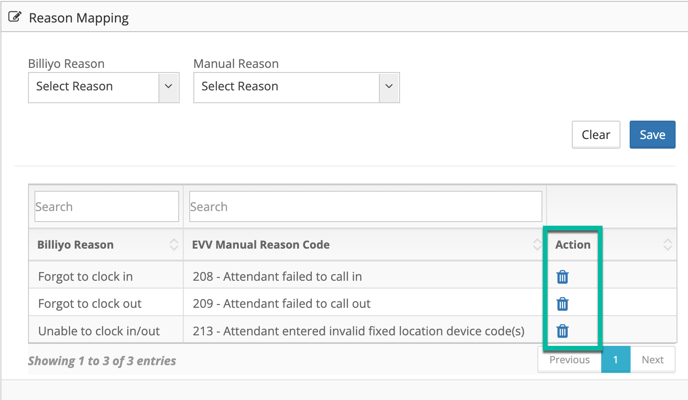This screenshot has height=400, width=688.
Task: Click the Clear button
Action: 596,135
